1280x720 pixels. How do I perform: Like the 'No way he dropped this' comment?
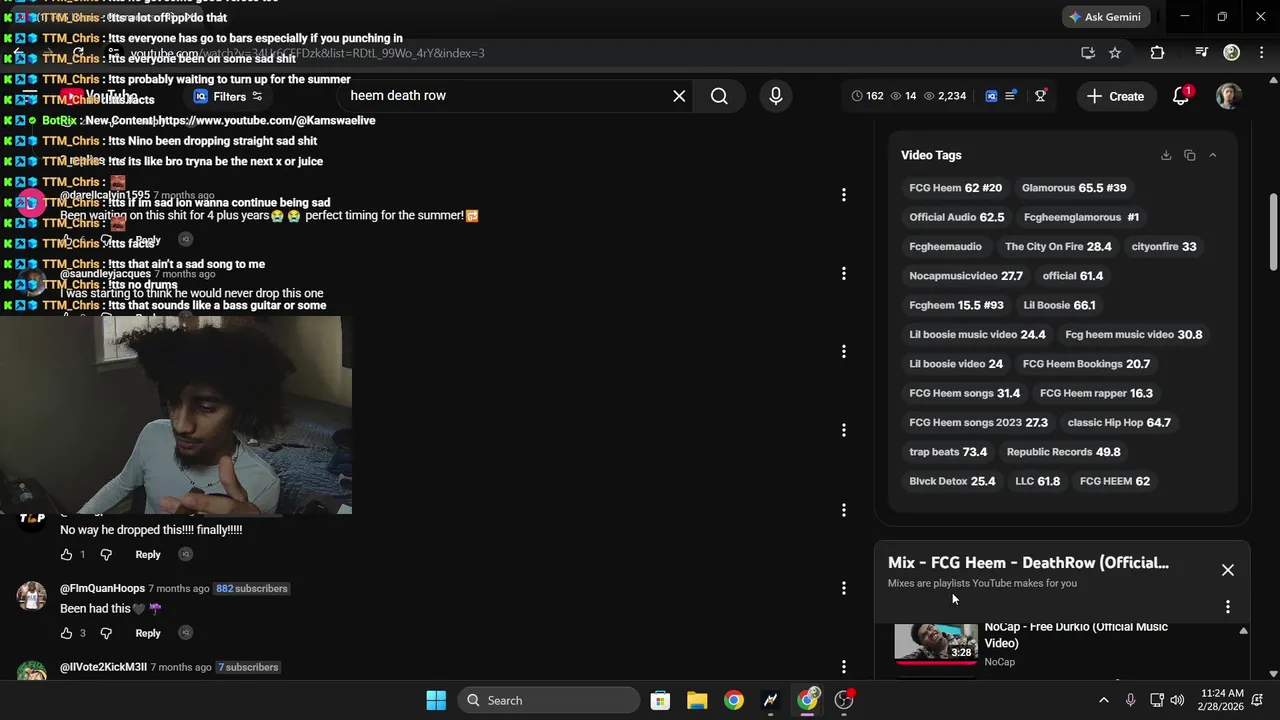pyautogui.click(x=66, y=554)
